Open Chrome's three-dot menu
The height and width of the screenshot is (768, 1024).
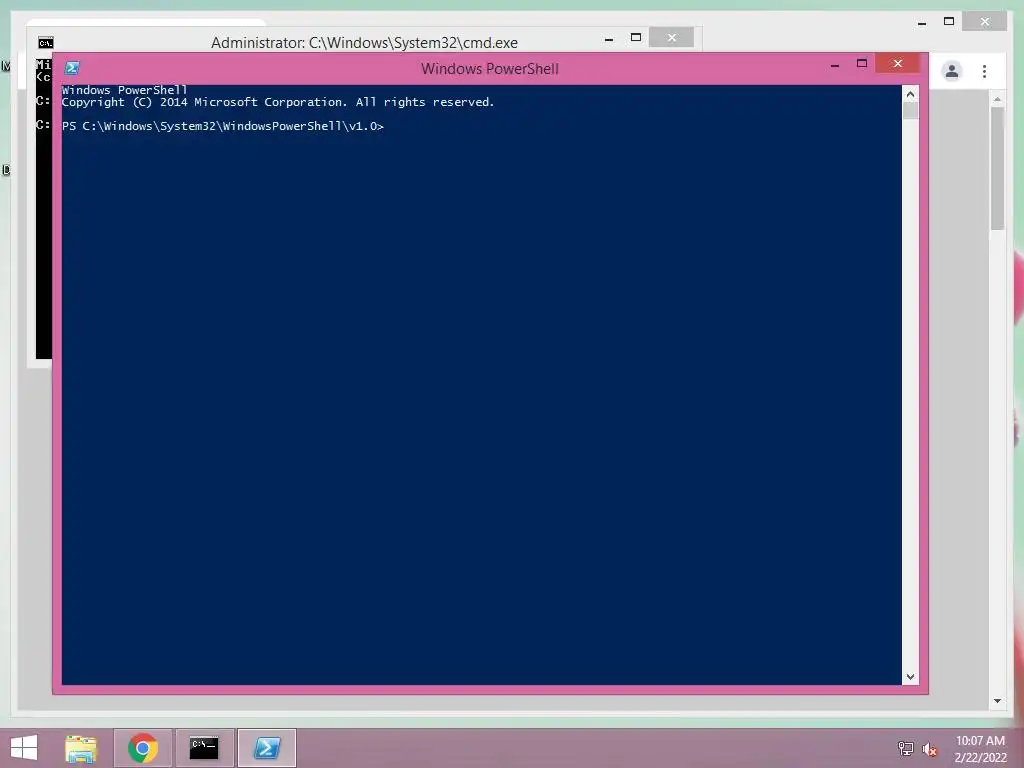[x=984, y=71]
